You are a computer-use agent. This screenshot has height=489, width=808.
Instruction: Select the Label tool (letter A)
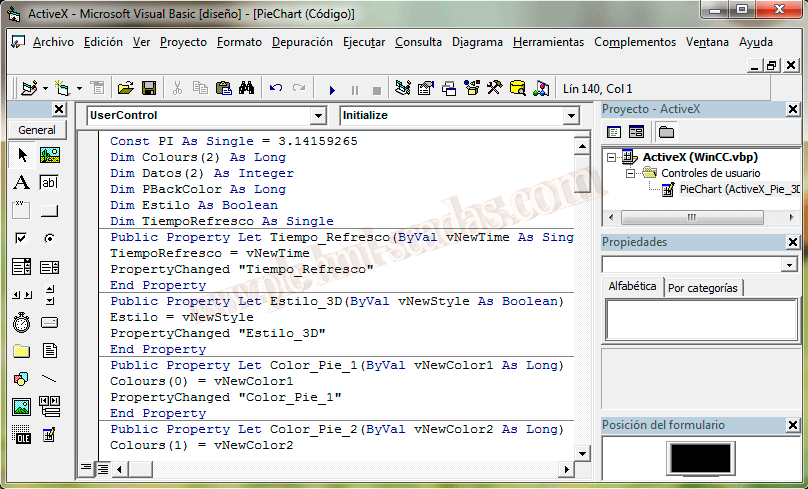coord(21,183)
